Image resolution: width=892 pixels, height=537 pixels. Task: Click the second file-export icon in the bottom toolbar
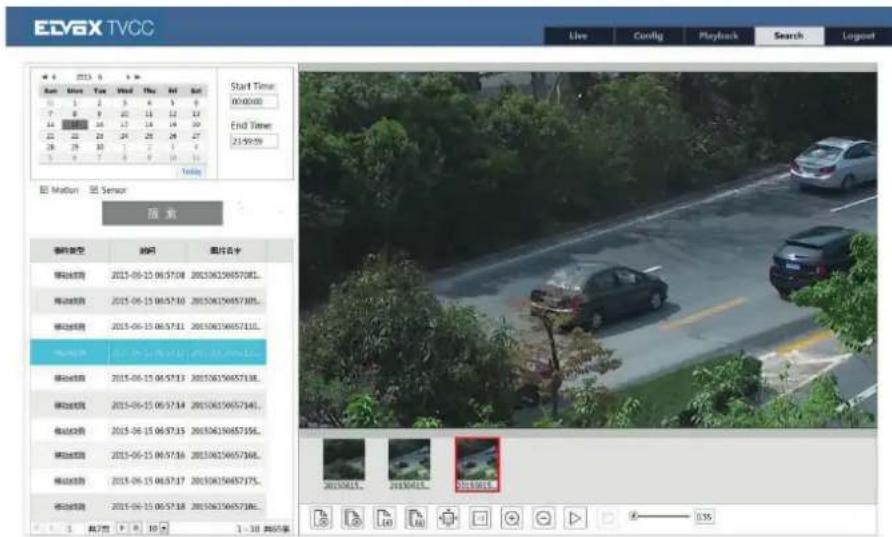tap(353, 518)
